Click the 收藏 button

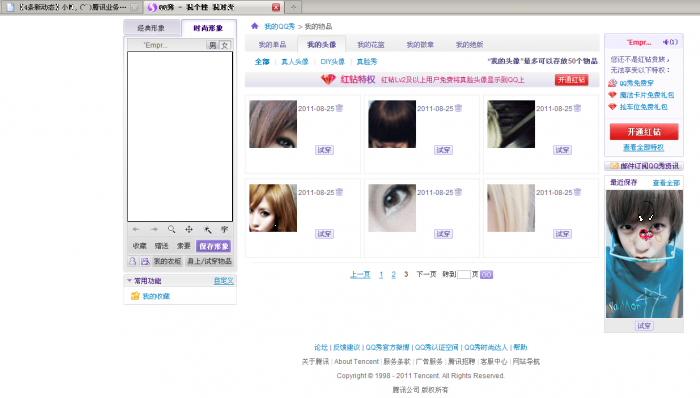pos(140,246)
